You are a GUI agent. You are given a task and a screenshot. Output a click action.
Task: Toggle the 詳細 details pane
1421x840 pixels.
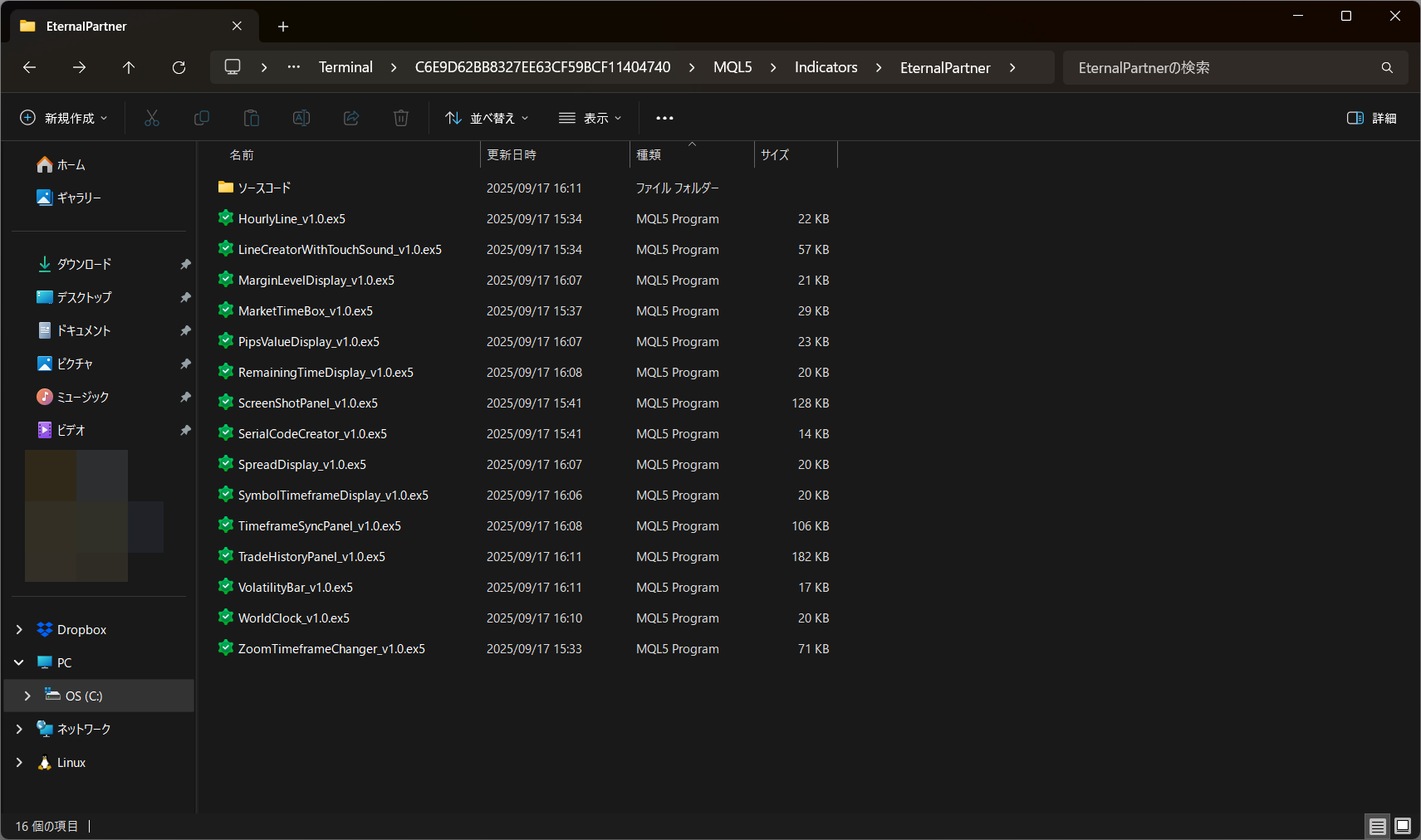1371,118
